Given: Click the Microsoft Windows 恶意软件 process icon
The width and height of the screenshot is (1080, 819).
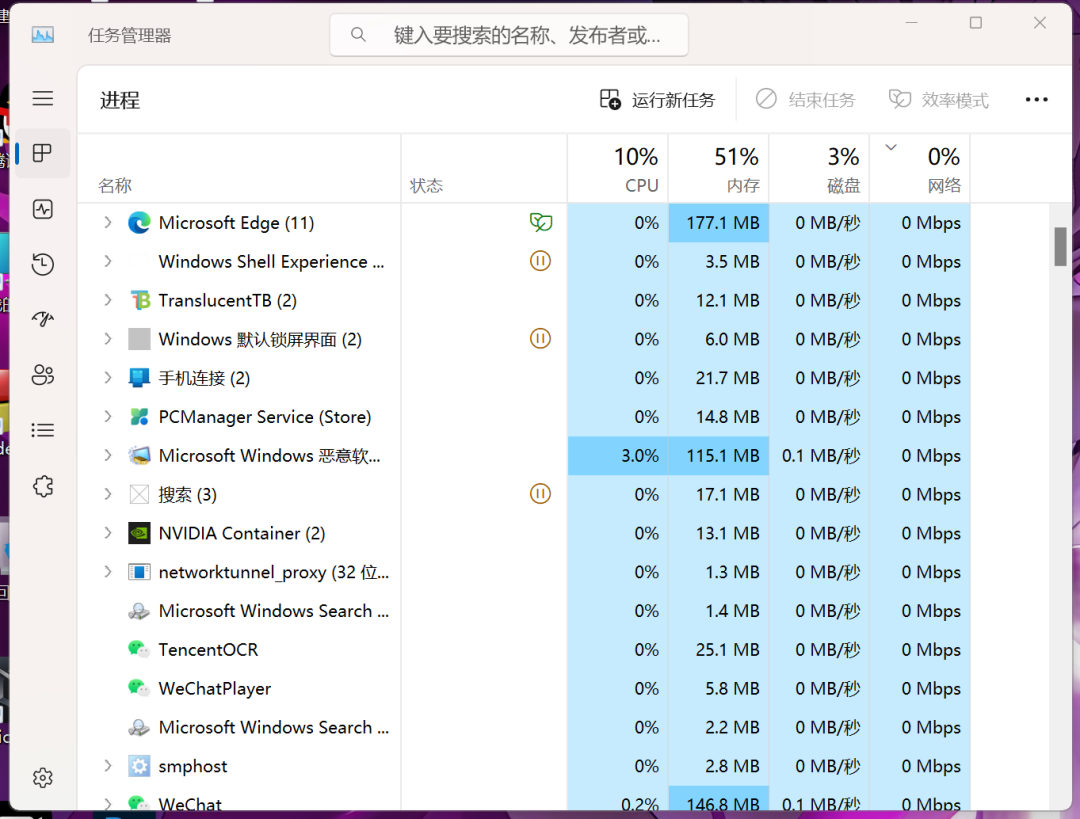Looking at the screenshot, I should pos(139,455).
